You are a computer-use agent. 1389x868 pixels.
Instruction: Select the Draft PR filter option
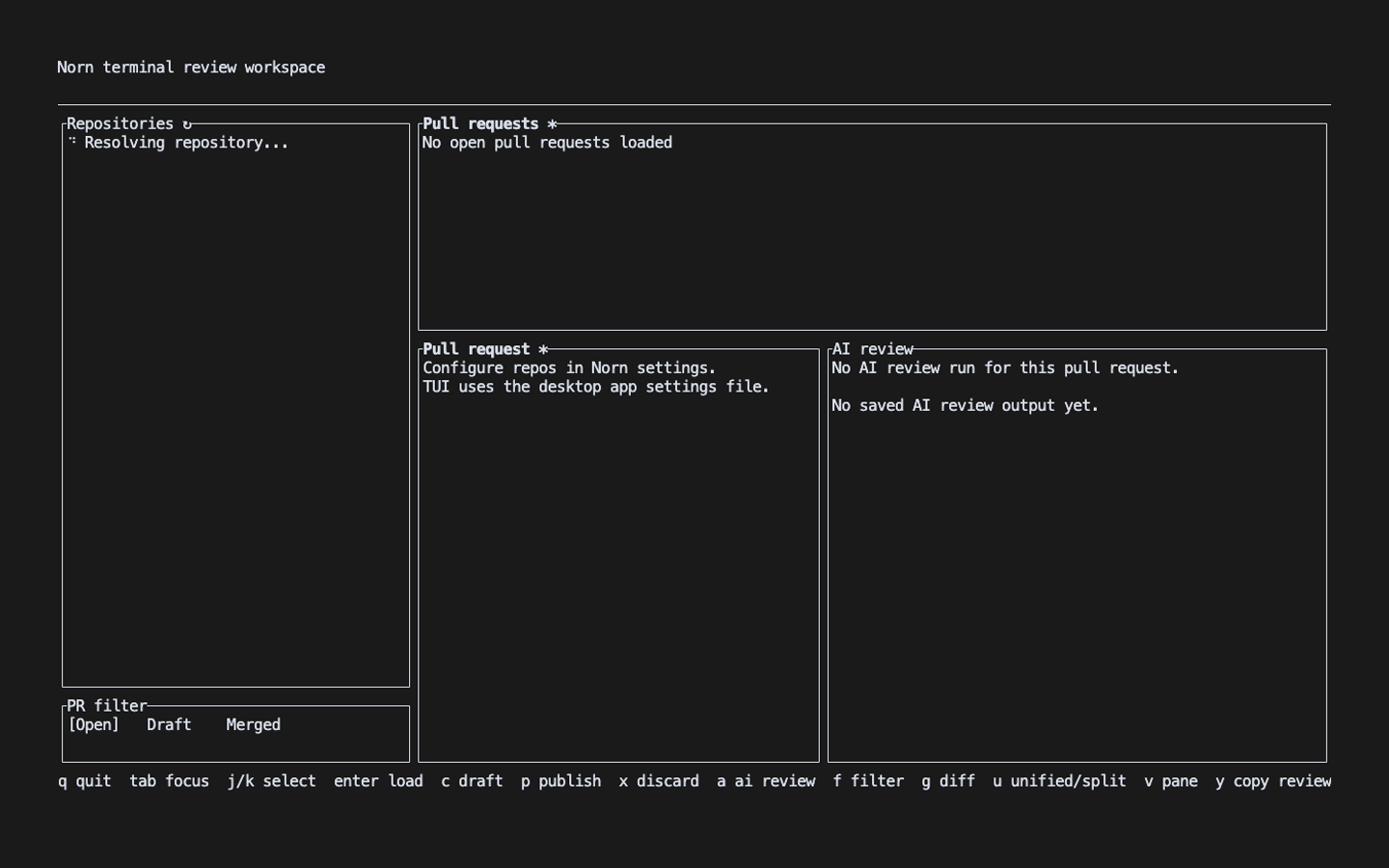169,724
